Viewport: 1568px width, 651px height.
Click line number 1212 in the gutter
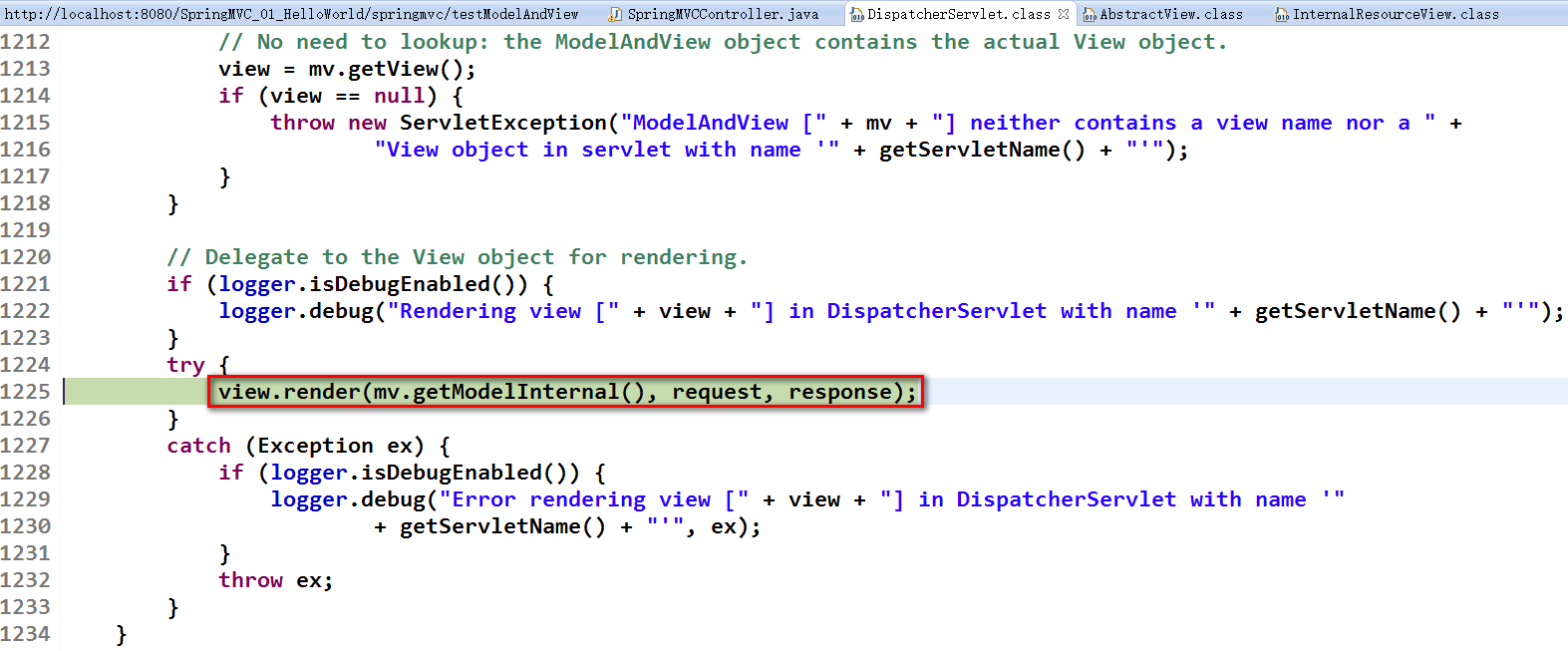coord(25,42)
